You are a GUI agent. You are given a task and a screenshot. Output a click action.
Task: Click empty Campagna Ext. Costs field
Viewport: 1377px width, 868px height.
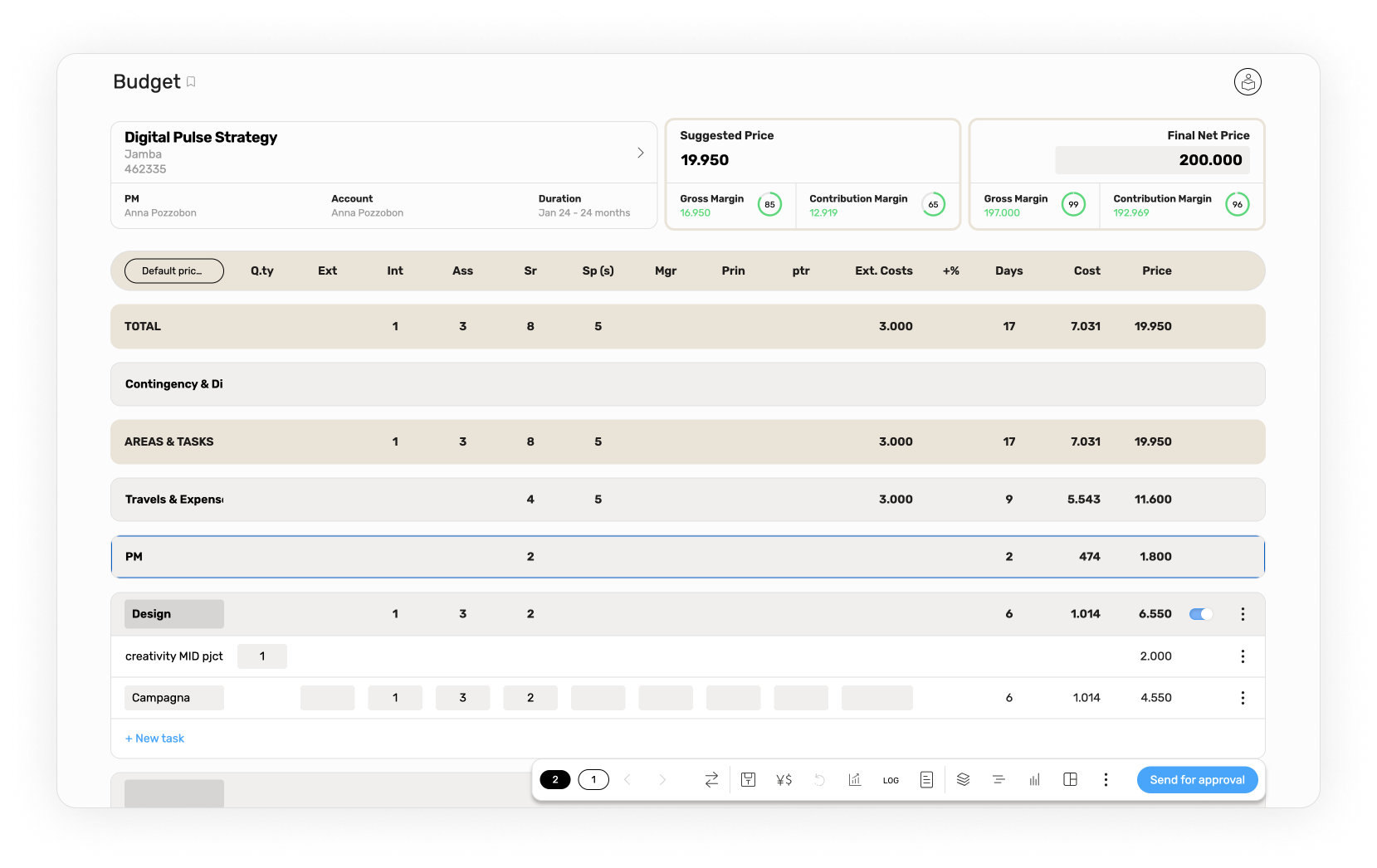pyautogui.click(x=877, y=698)
